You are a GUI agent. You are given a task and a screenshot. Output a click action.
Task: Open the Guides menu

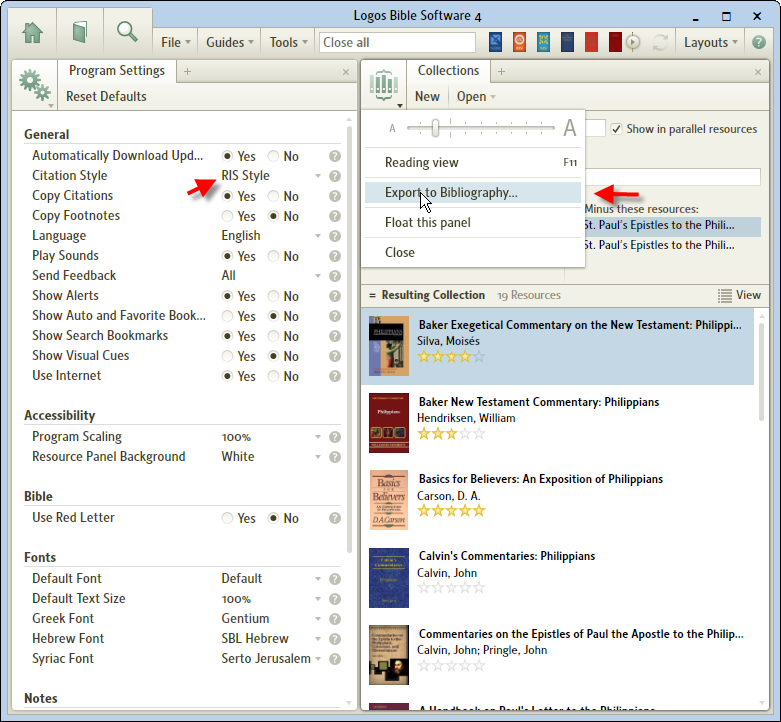coord(230,42)
